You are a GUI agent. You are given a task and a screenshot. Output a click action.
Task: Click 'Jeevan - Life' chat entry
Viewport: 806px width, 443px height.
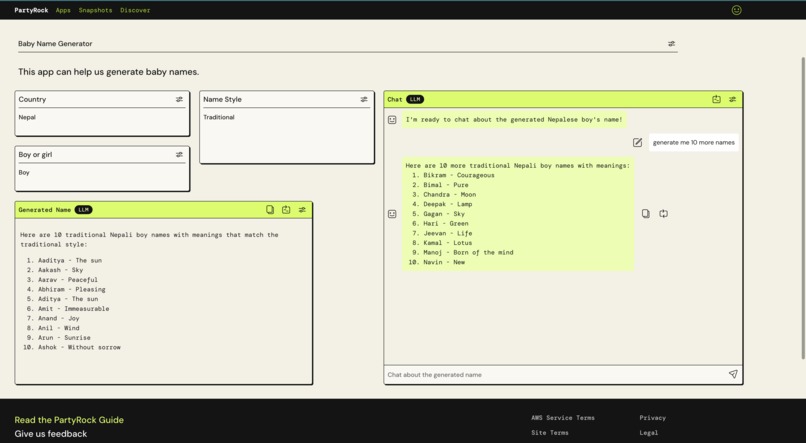tap(448, 233)
